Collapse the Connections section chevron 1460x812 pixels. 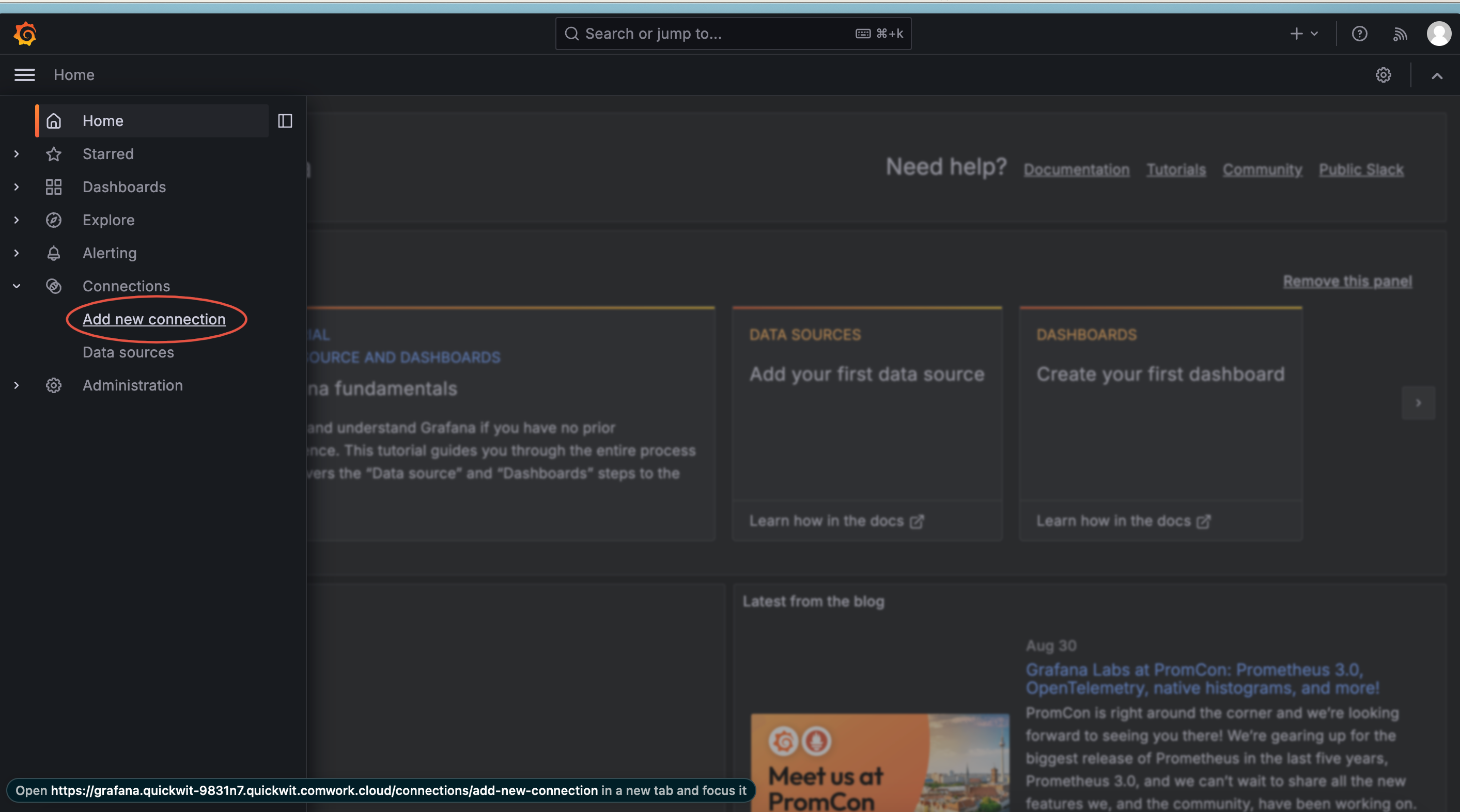(17, 286)
